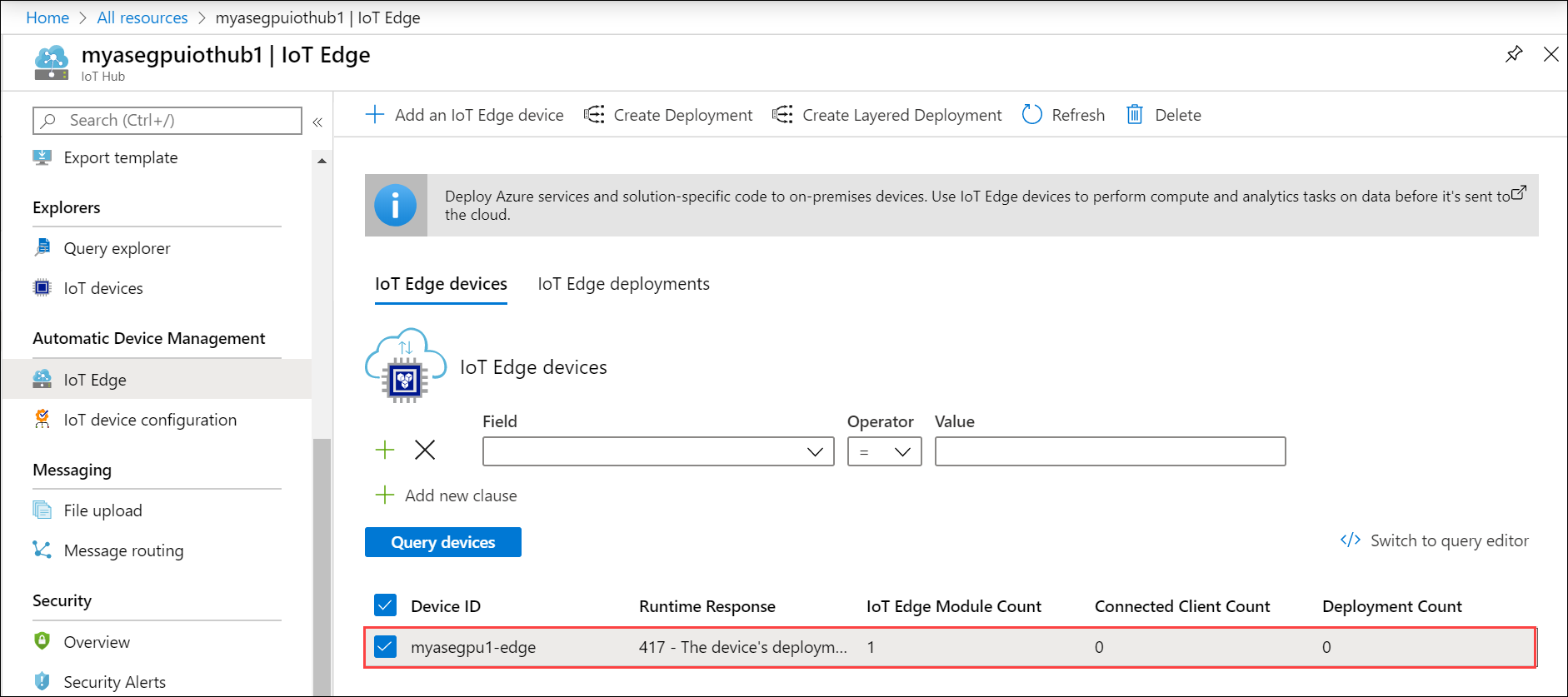Toggle the select-all Device ID checkbox
1568x697 pixels.
[x=385, y=605]
